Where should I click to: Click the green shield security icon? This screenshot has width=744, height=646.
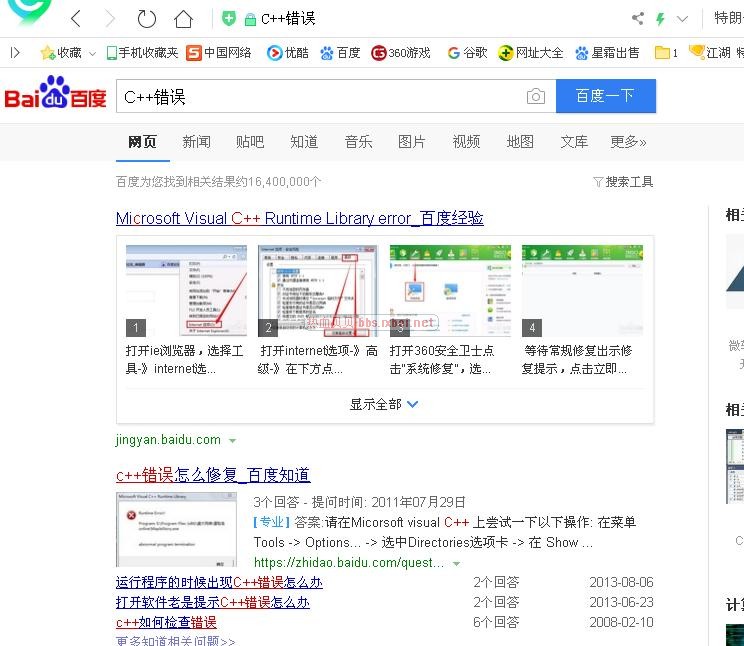[229, 19]
